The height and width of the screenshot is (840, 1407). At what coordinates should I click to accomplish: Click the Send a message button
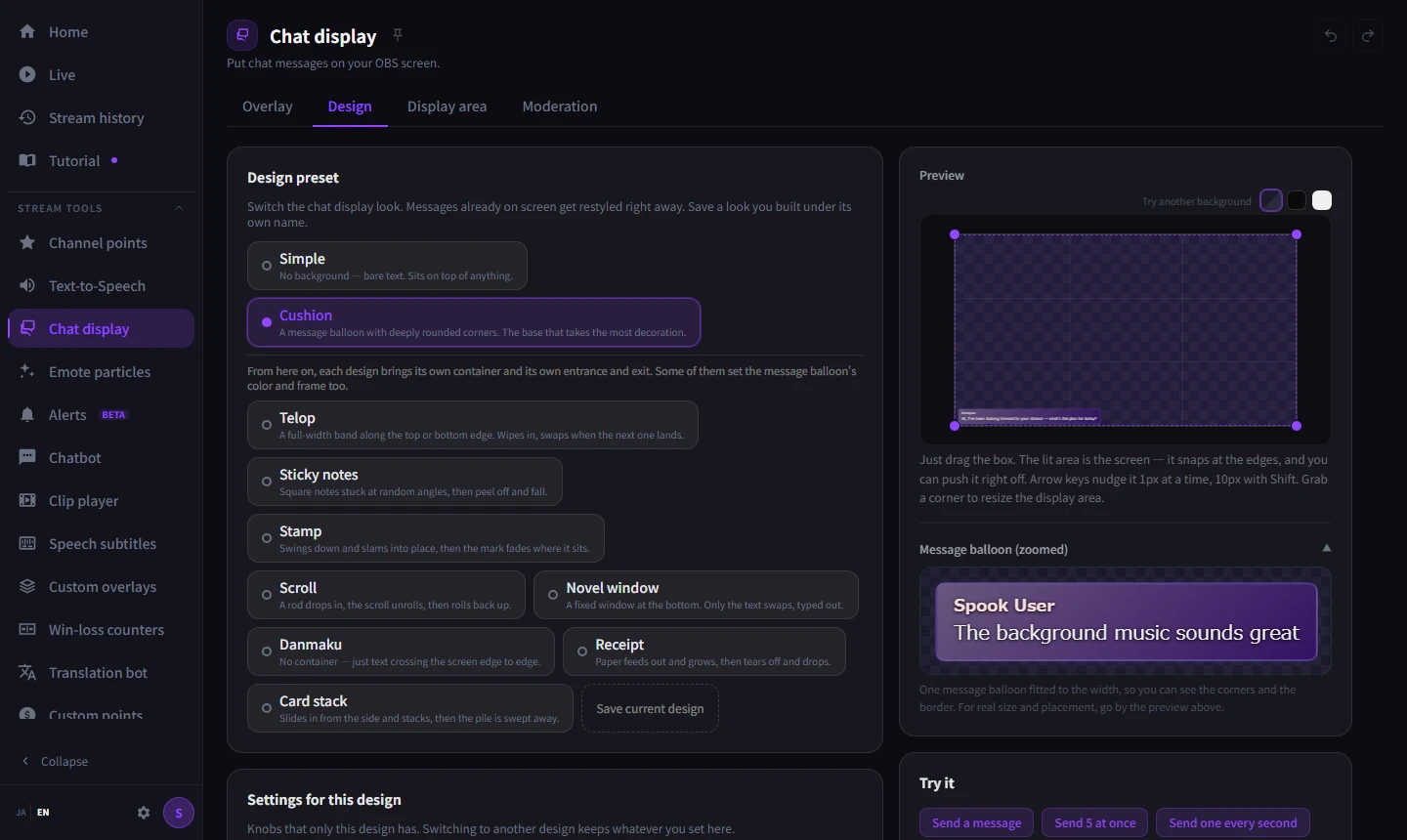click(976, 822)
